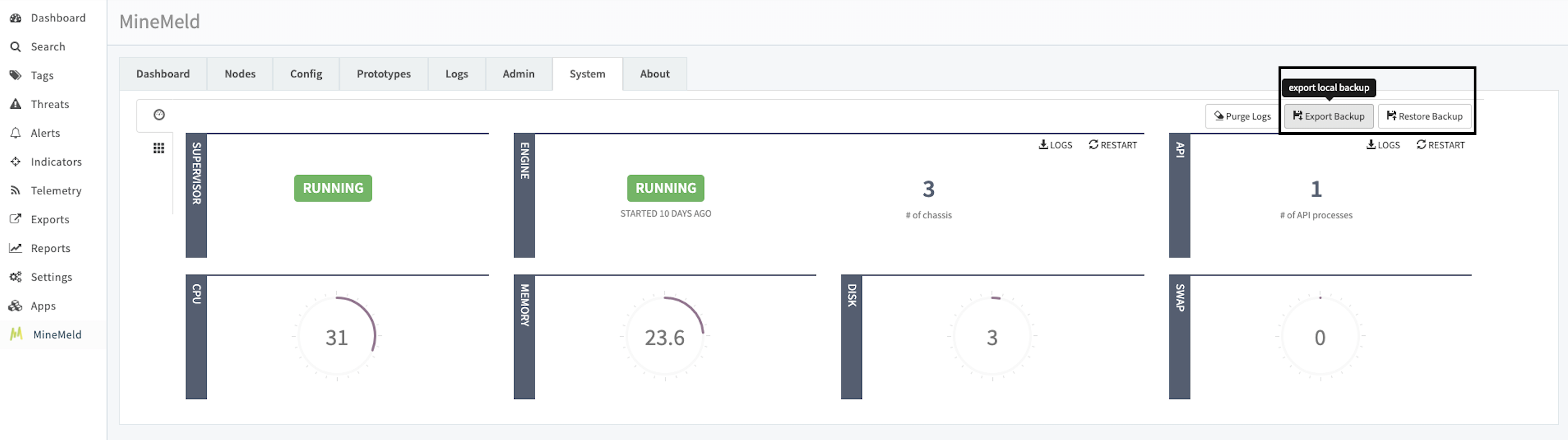
Task: Click the grid icon beside Supervisor panel
Action: coord(159,148)
